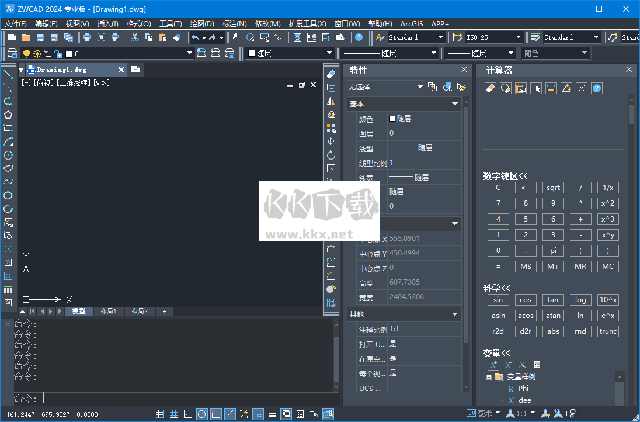Open the color control dropdown
The height and width of the screenshot is (422, 640).
click(x=329, y=53)
